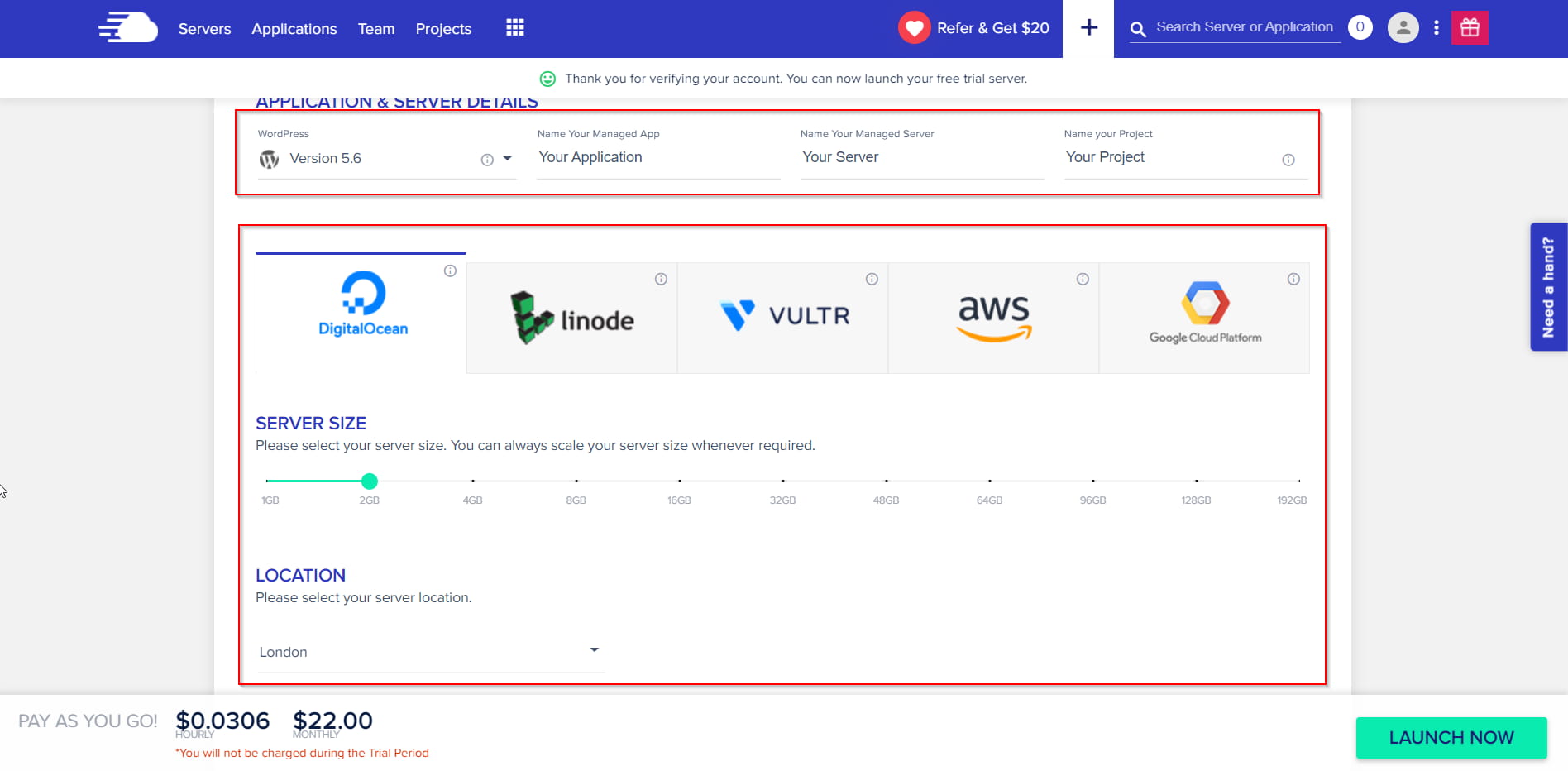The height and width of the screenshot is (771, 1568).
Task: Select the DigitalOcean provider tab
Action: pyautogui.click(x=361, y=313)
